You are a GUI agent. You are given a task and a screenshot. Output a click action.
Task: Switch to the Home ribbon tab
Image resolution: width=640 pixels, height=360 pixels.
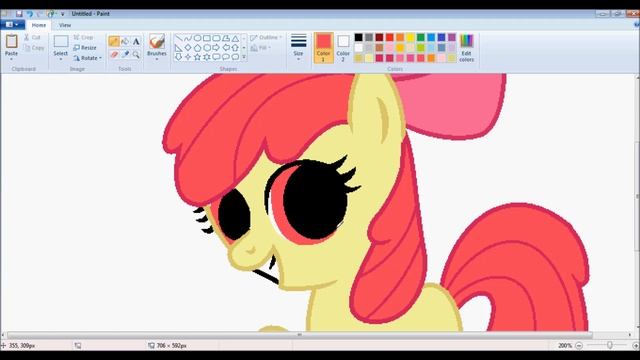pyautogui.click(x=39, y=25)
